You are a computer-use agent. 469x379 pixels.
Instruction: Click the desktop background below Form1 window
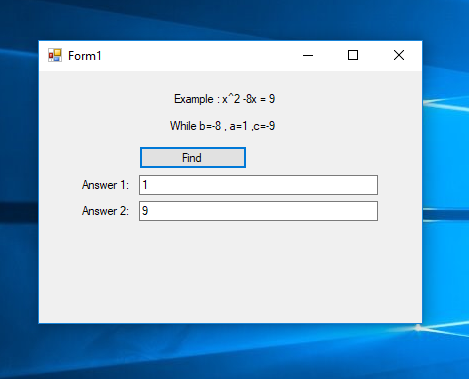click(230, 350)
